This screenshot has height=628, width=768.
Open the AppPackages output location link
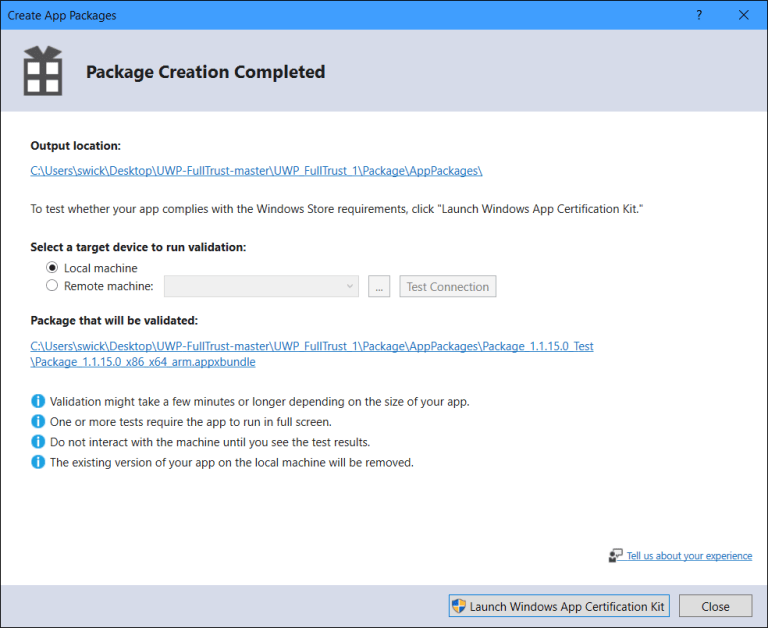tap(256, 170)
